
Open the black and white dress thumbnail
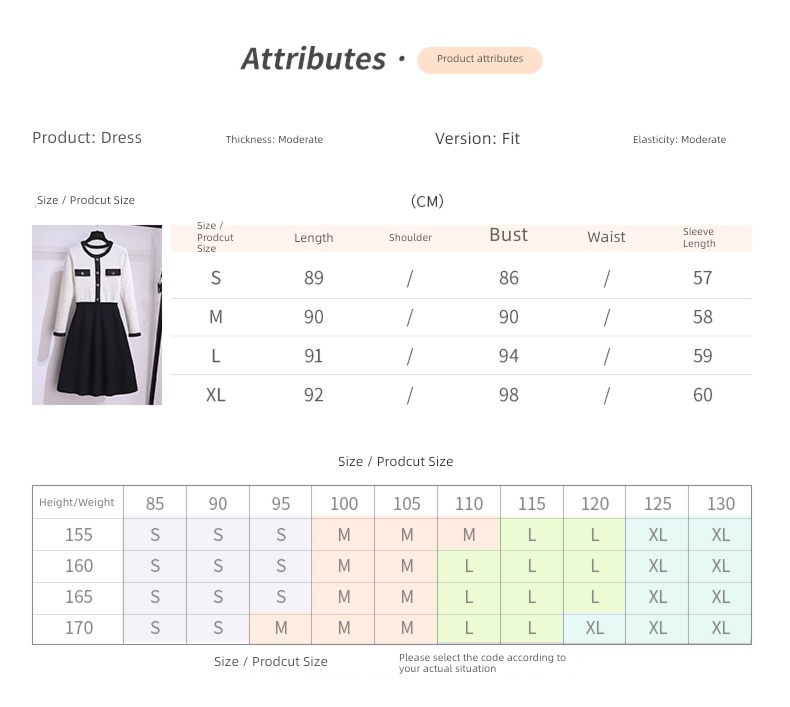click(x=97, y=314)
